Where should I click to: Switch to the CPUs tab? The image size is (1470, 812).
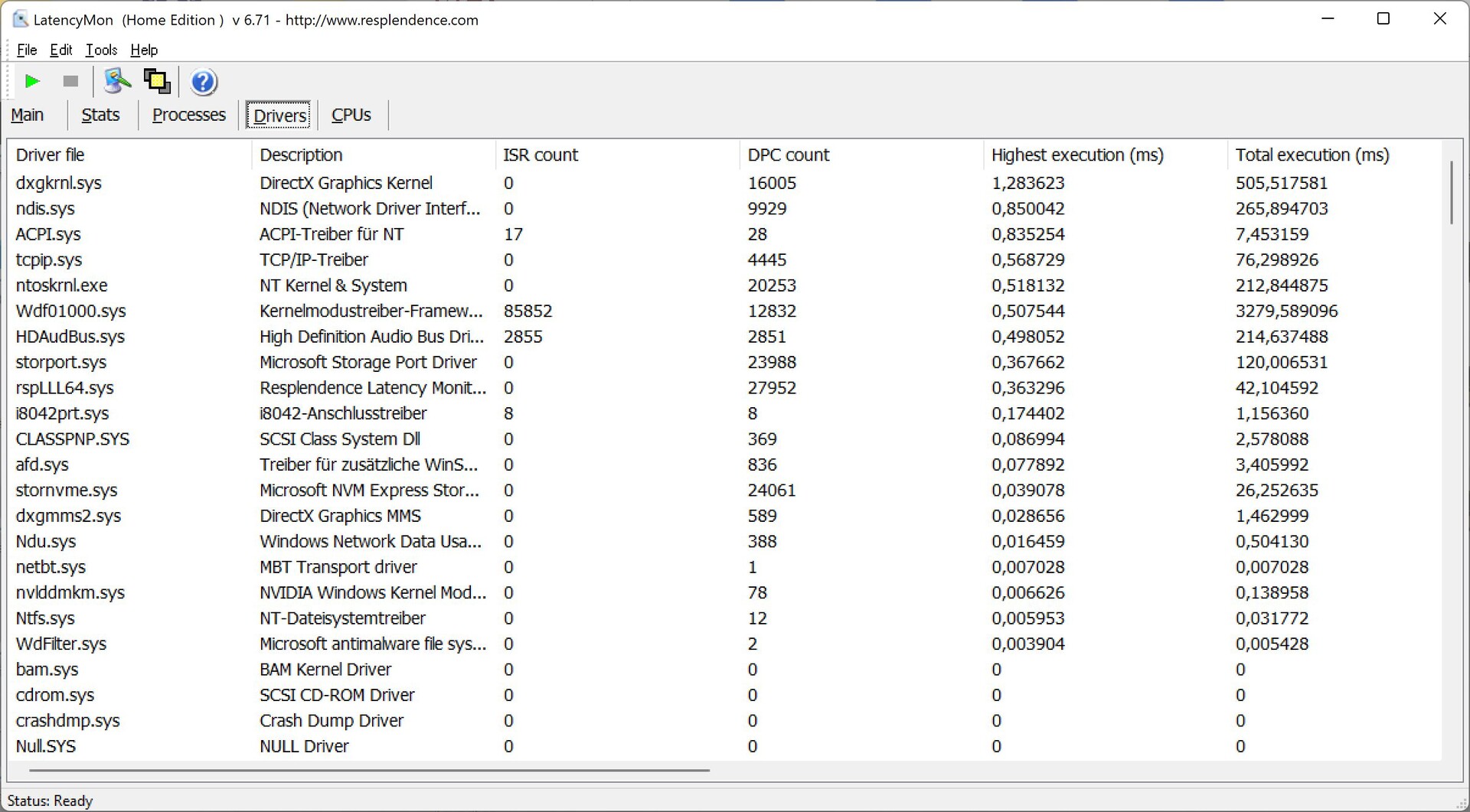coord(351,115)
